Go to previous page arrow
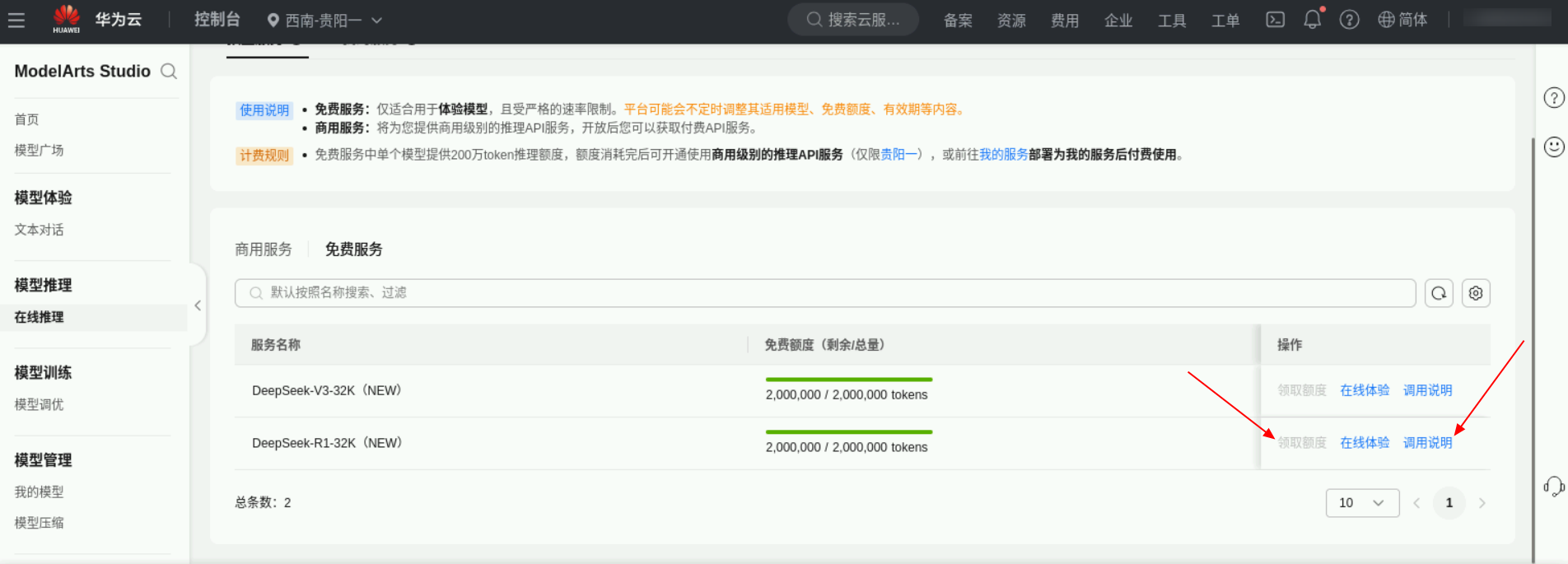This screenshot has width=1568, height=564. click(x=1416, y=503)
